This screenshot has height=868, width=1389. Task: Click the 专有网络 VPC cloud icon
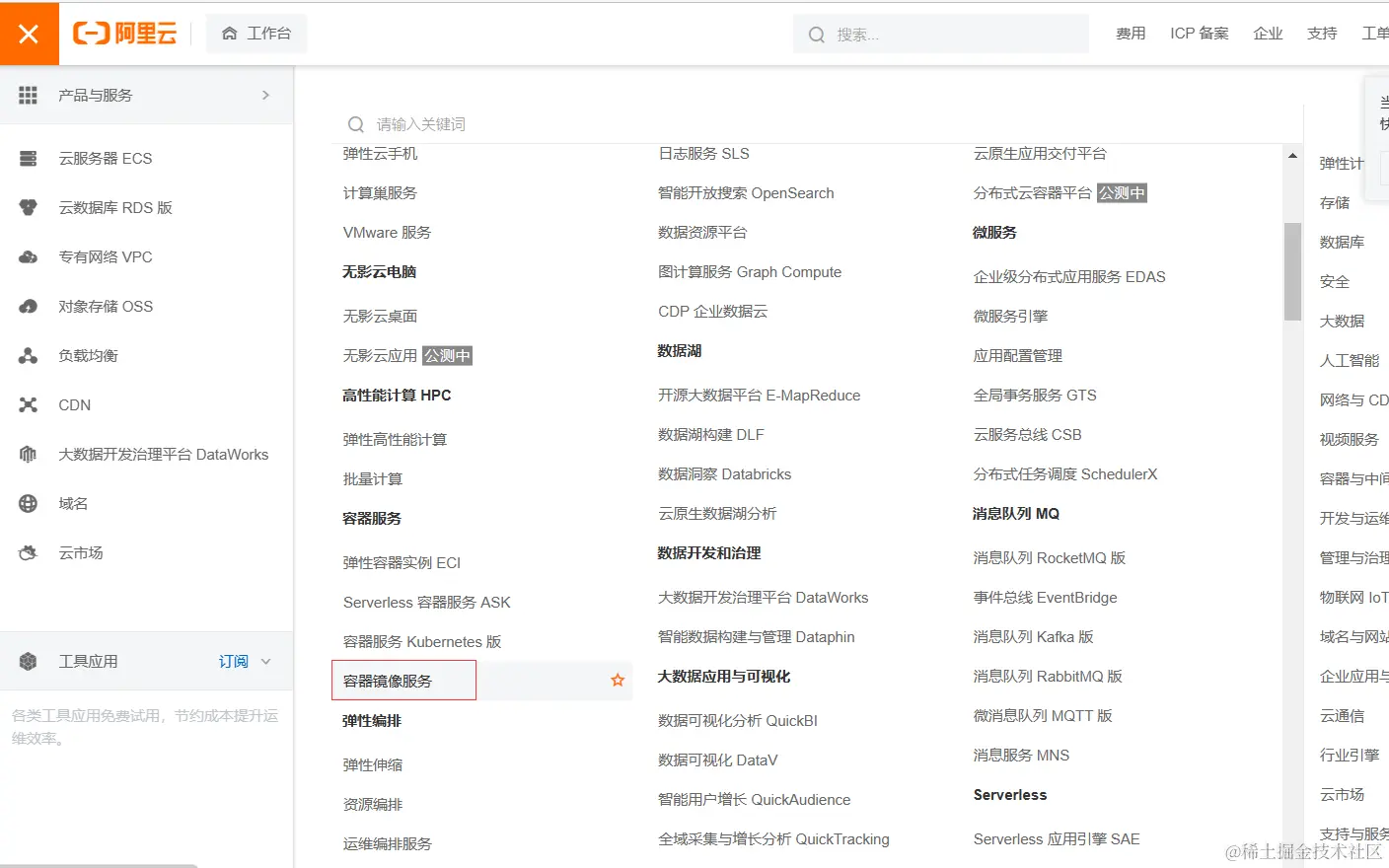[x=28, y=256]
